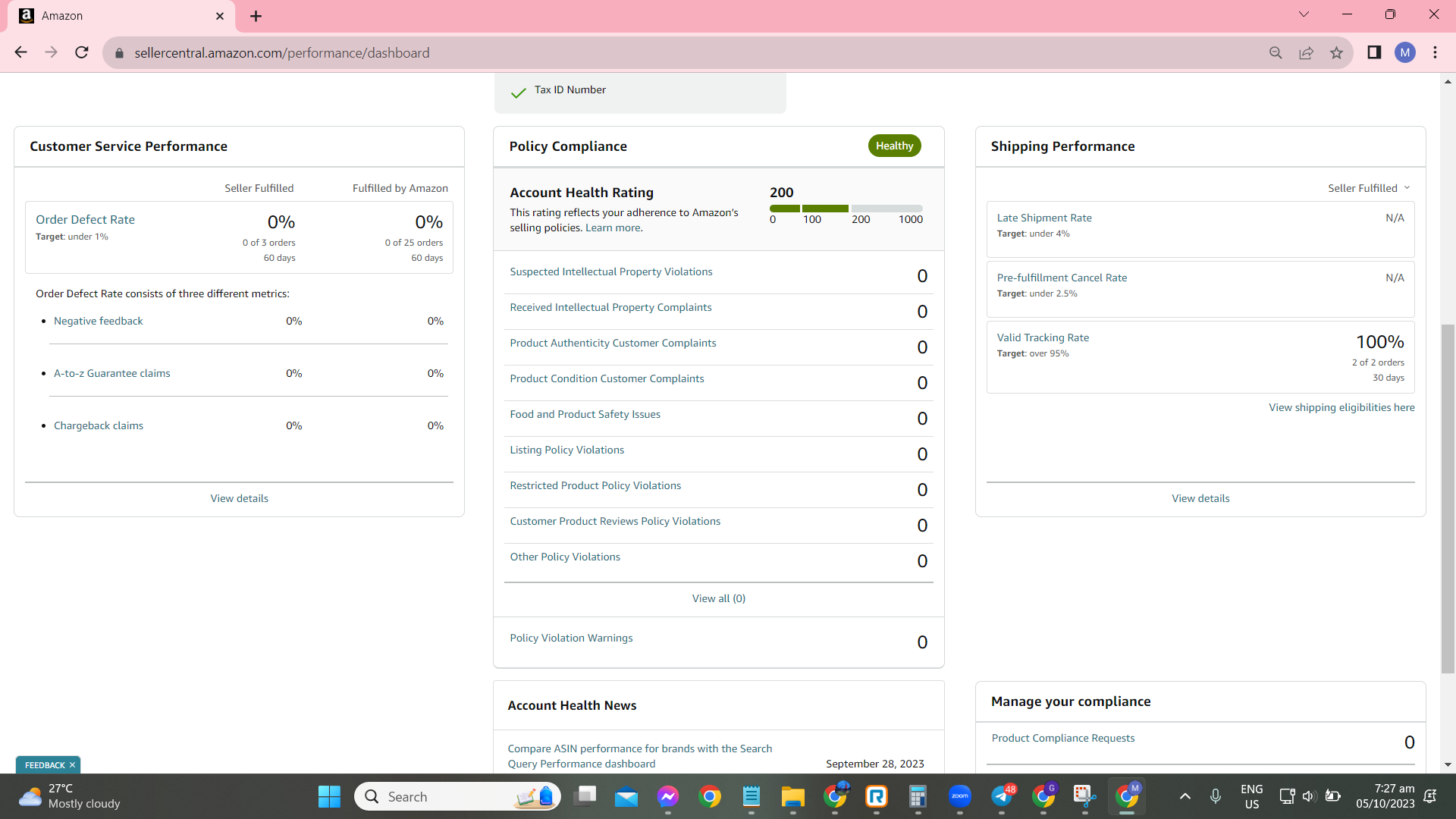This screenshot has width=1456, height=819.
Task: Click the FEEDBACK button
Action: (x=45, y=765)
